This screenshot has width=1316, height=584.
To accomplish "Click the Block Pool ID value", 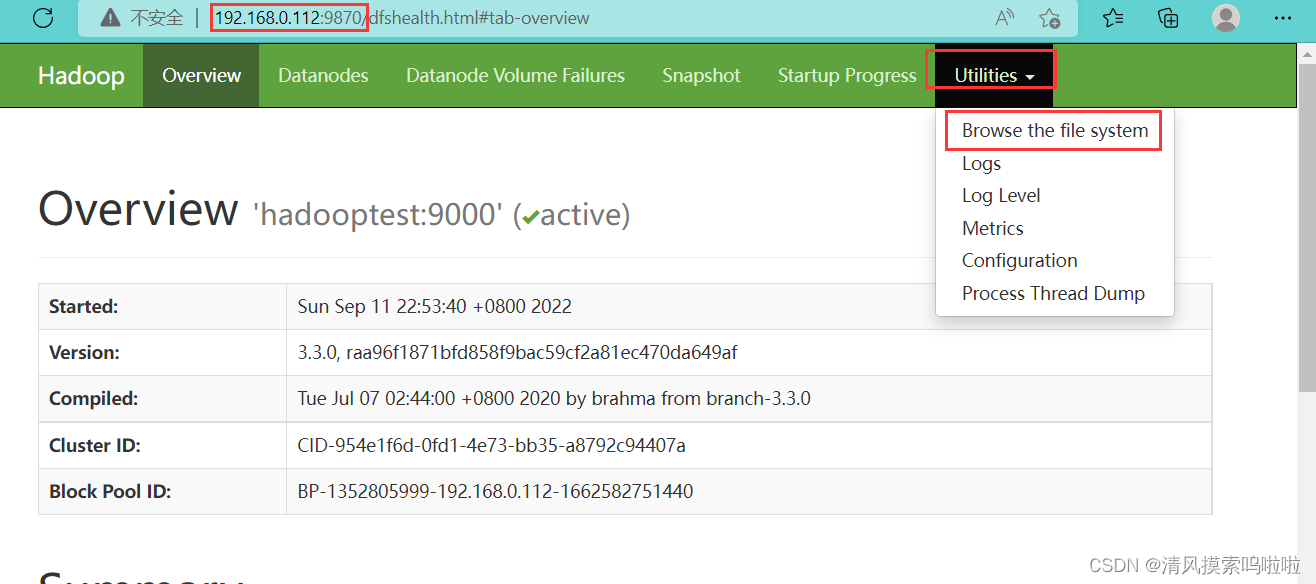I will click(495, 491).
